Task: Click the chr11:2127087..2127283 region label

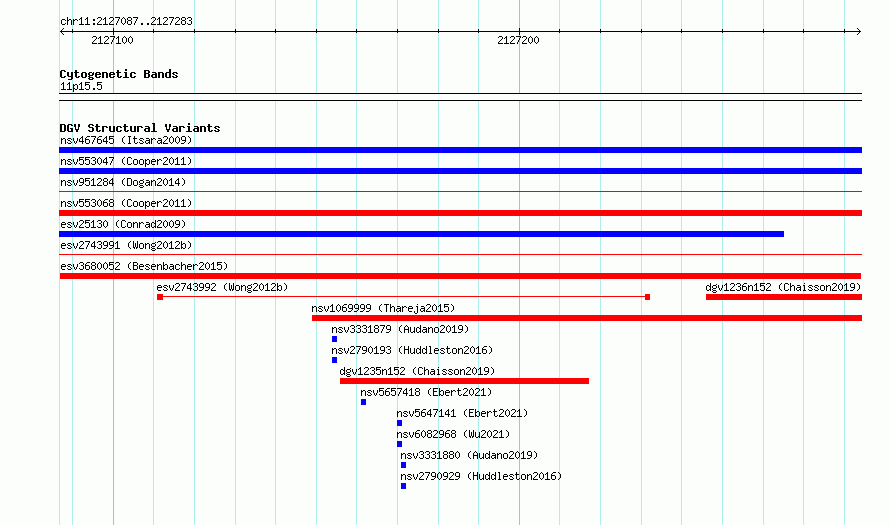Action: tap(126, 22)
